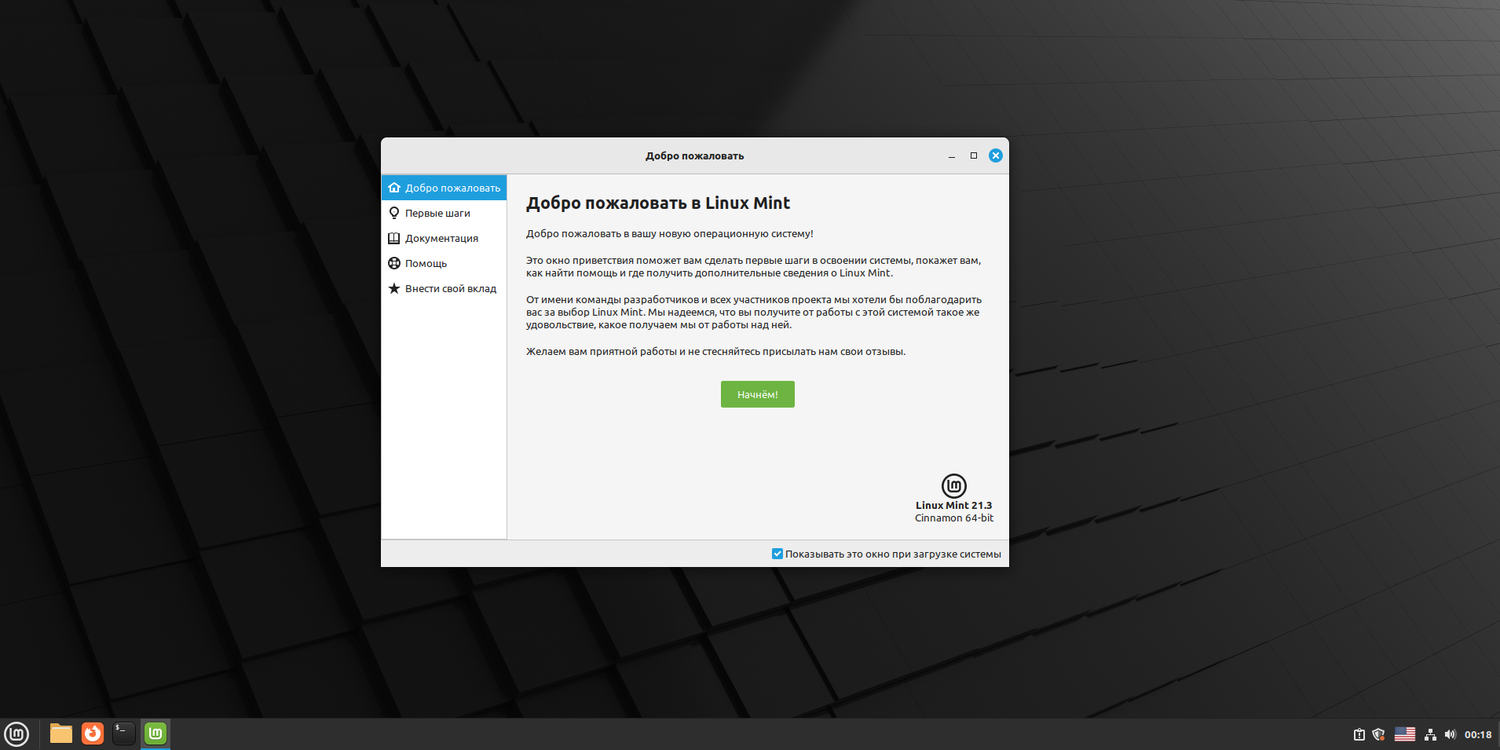Go to the 'Помощь' section

pos(444,263)
